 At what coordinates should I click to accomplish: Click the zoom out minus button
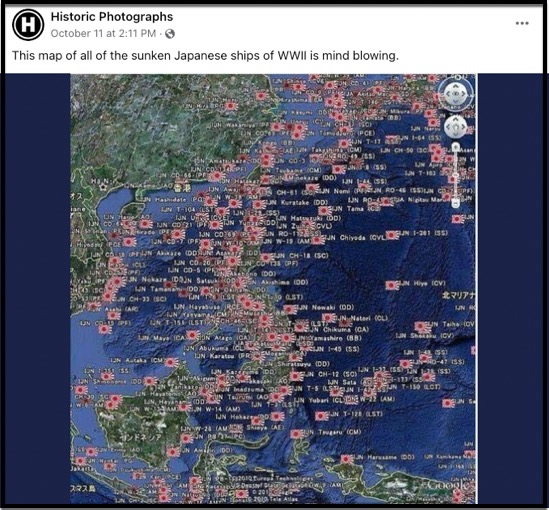456,204
